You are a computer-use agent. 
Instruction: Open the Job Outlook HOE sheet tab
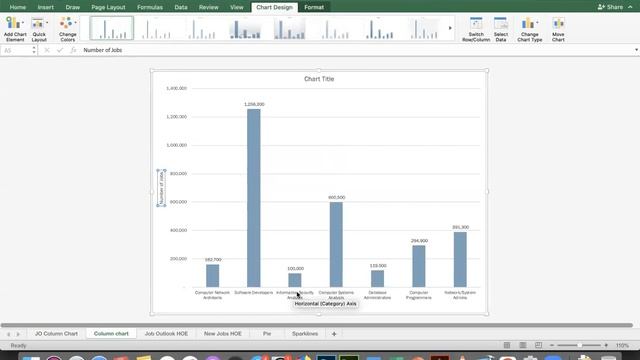[166, 334]
